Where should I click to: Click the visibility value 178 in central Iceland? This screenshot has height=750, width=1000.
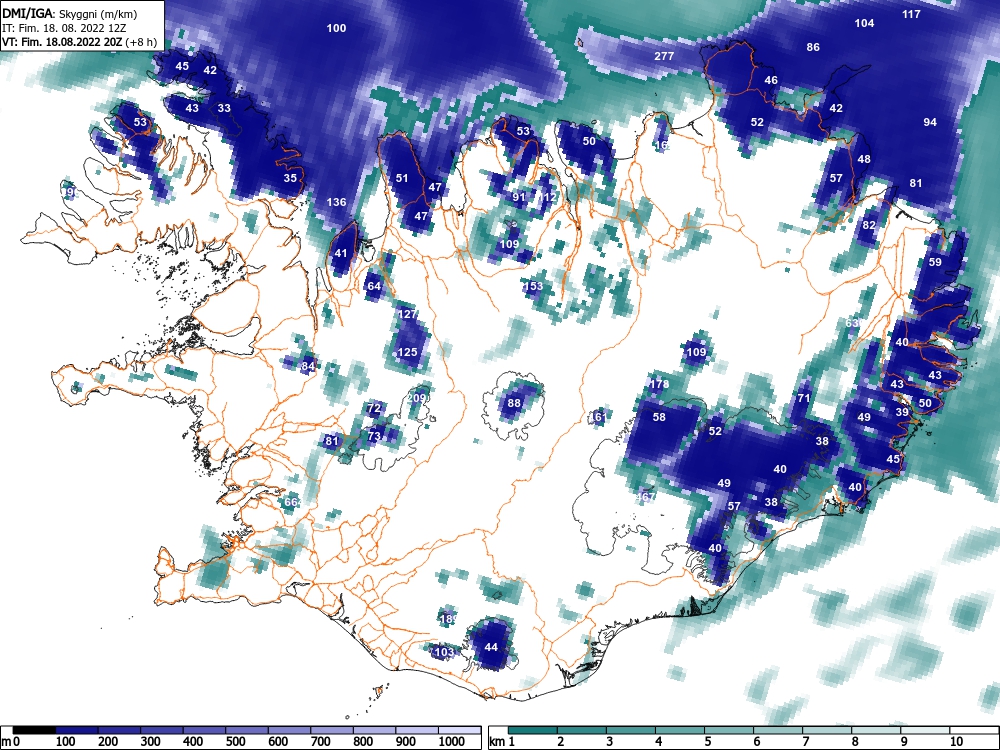659,384
